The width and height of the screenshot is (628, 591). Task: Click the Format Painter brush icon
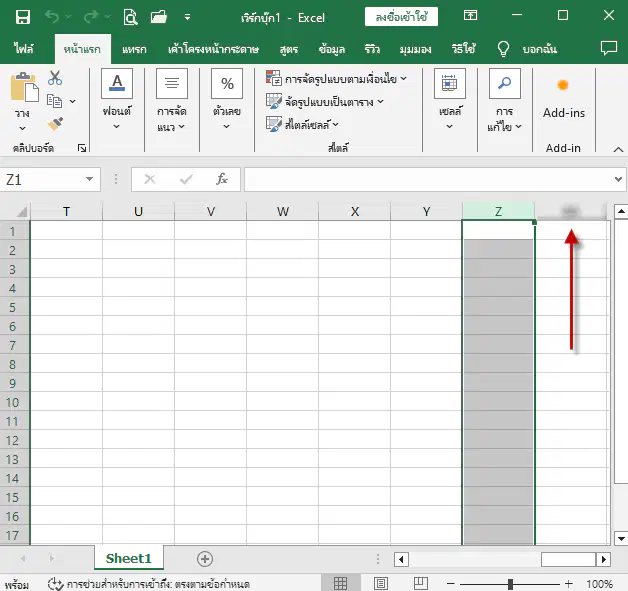55,124
